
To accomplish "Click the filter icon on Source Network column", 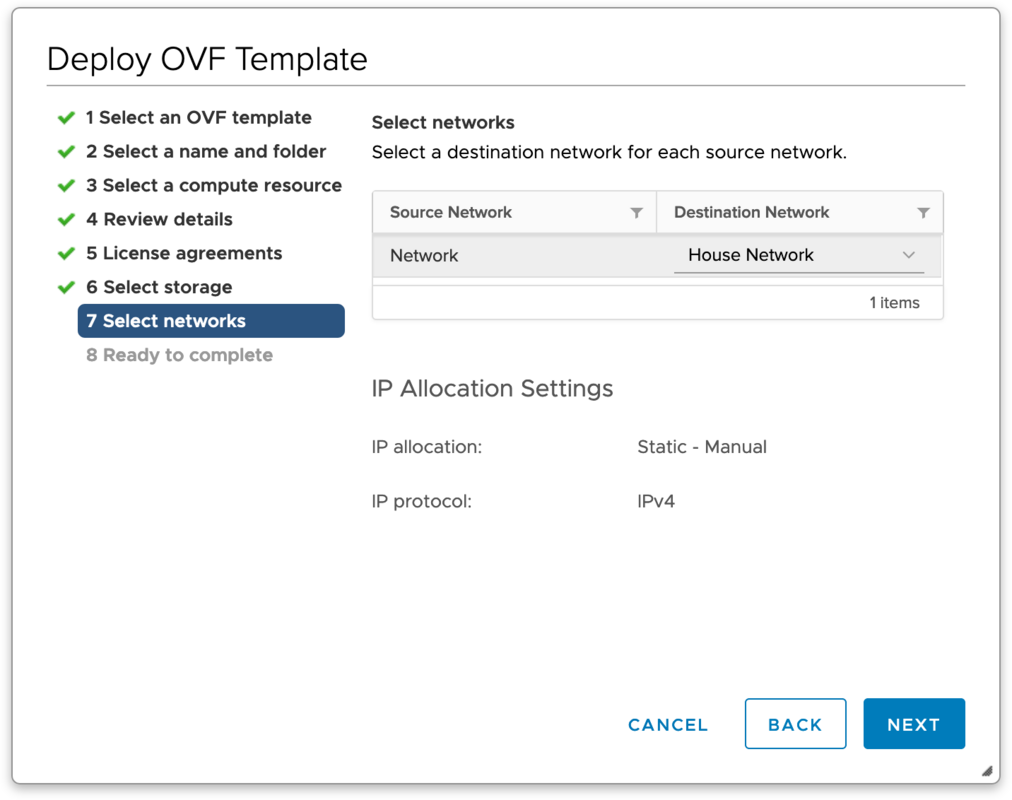I will click(x=637, y=212).
